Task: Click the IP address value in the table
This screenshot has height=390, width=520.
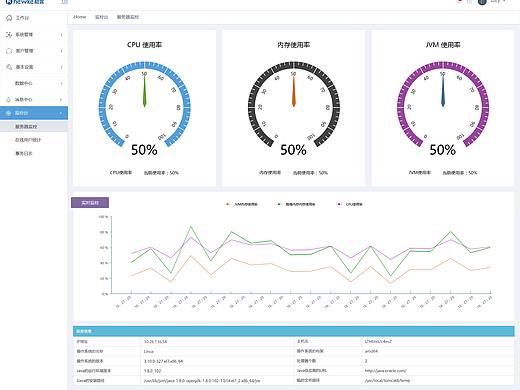Action: click(x=155, y=342)
